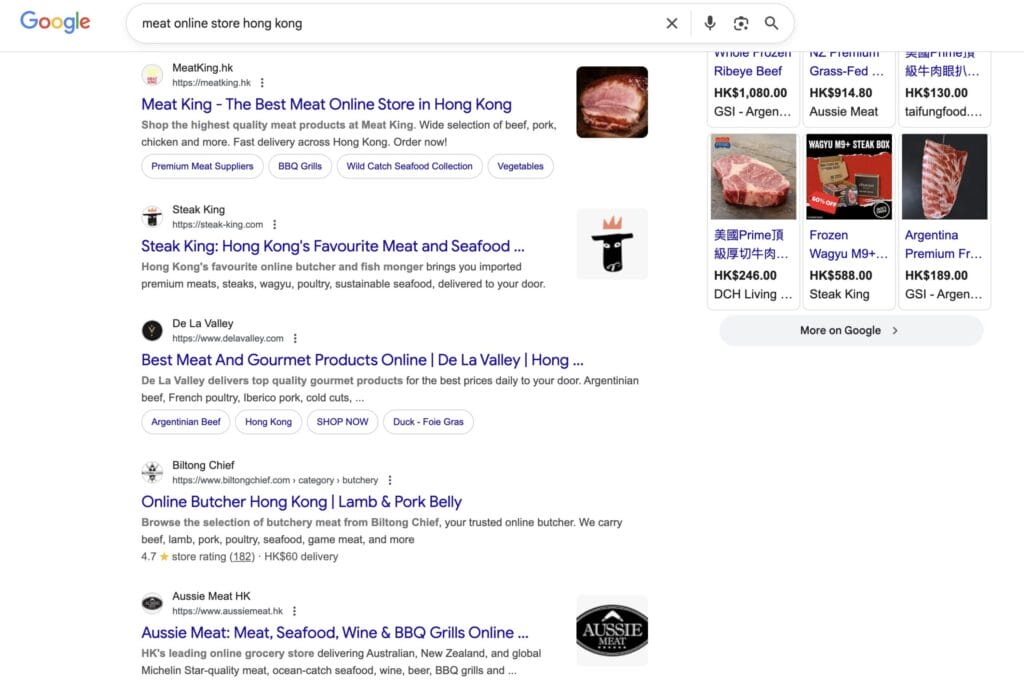
Task: Click the More on Google button
Action: coord(850,330)
